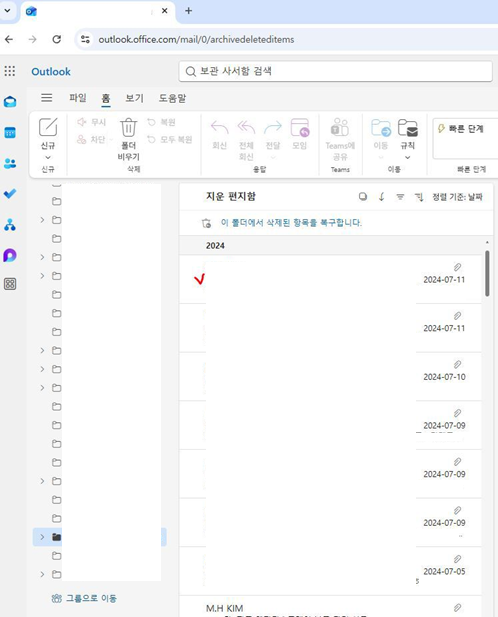The width and height of the screenshot is (498, 617).
Task: Click the 이 폴더에서 삭제된 항목을 복구합니다 link
Action: point(291,223)
